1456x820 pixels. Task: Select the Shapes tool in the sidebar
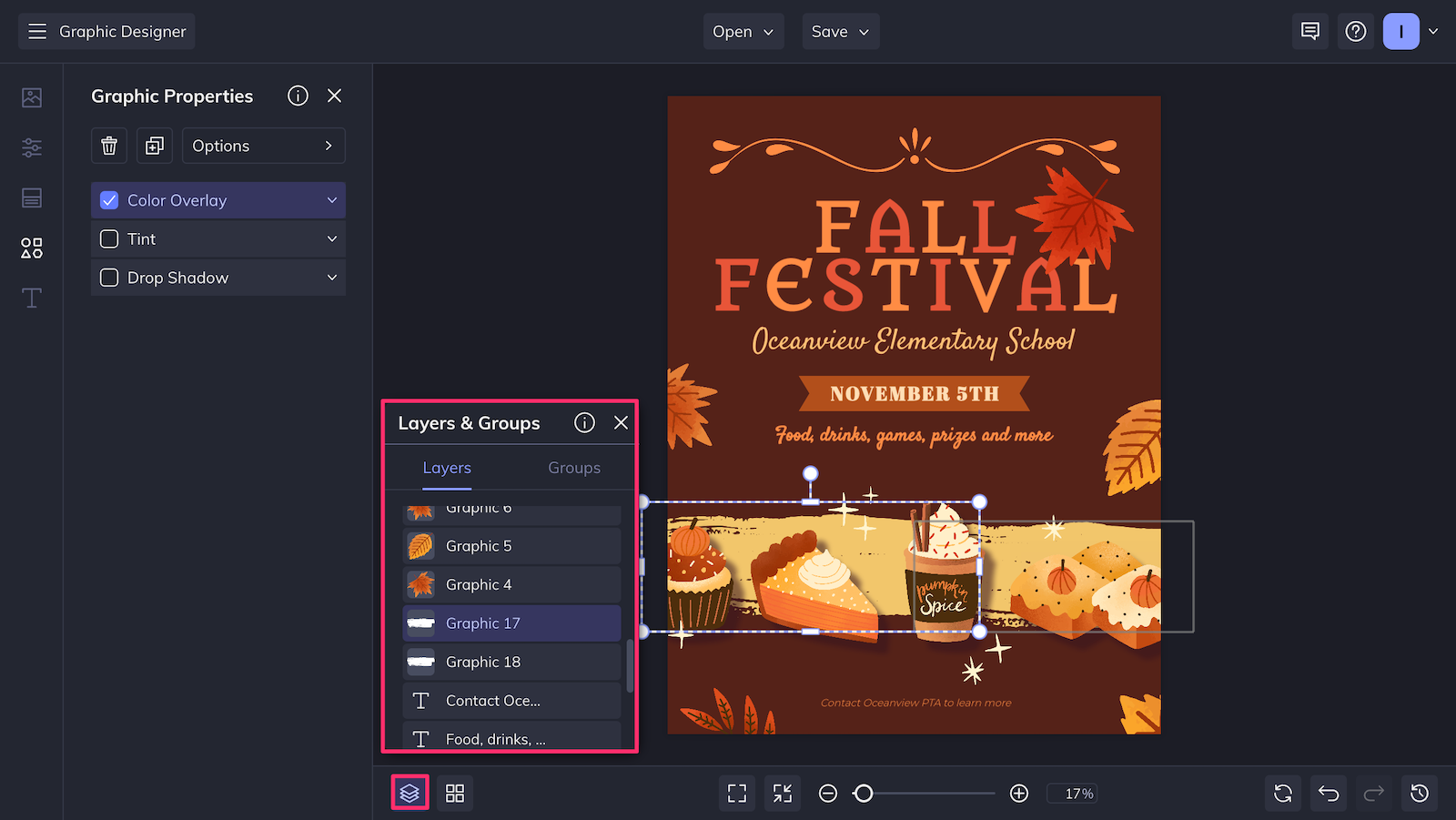click(x=31, y=247)
